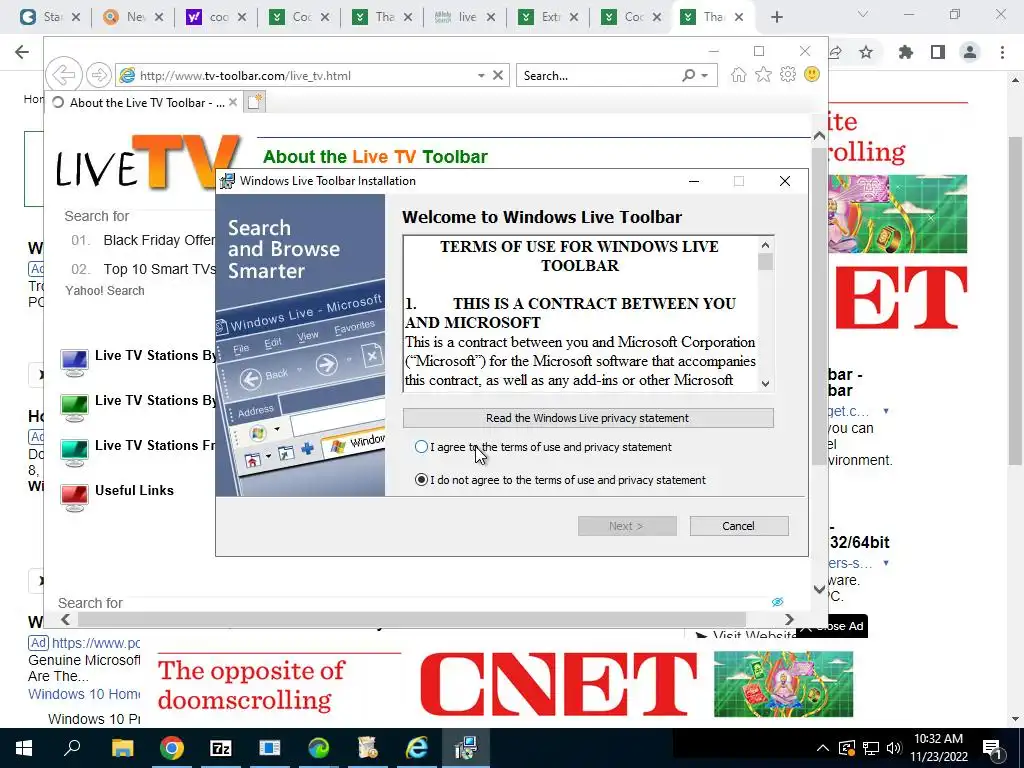This screenshot has width=1024, height=768.
Task: Open a new Chrome tab with plus
Action: (x=776, y=17)
